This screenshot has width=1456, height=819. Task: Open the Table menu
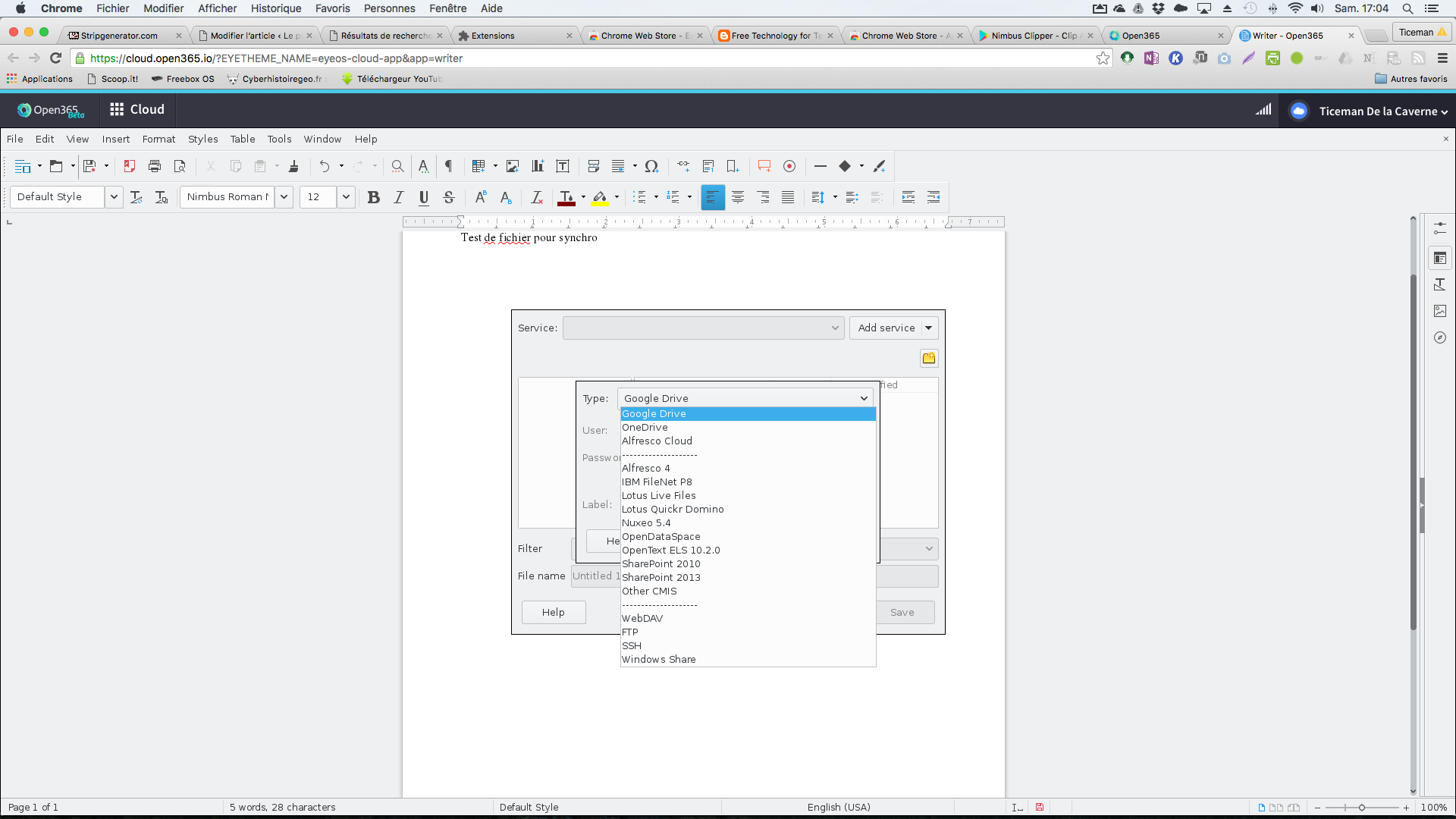243,139
